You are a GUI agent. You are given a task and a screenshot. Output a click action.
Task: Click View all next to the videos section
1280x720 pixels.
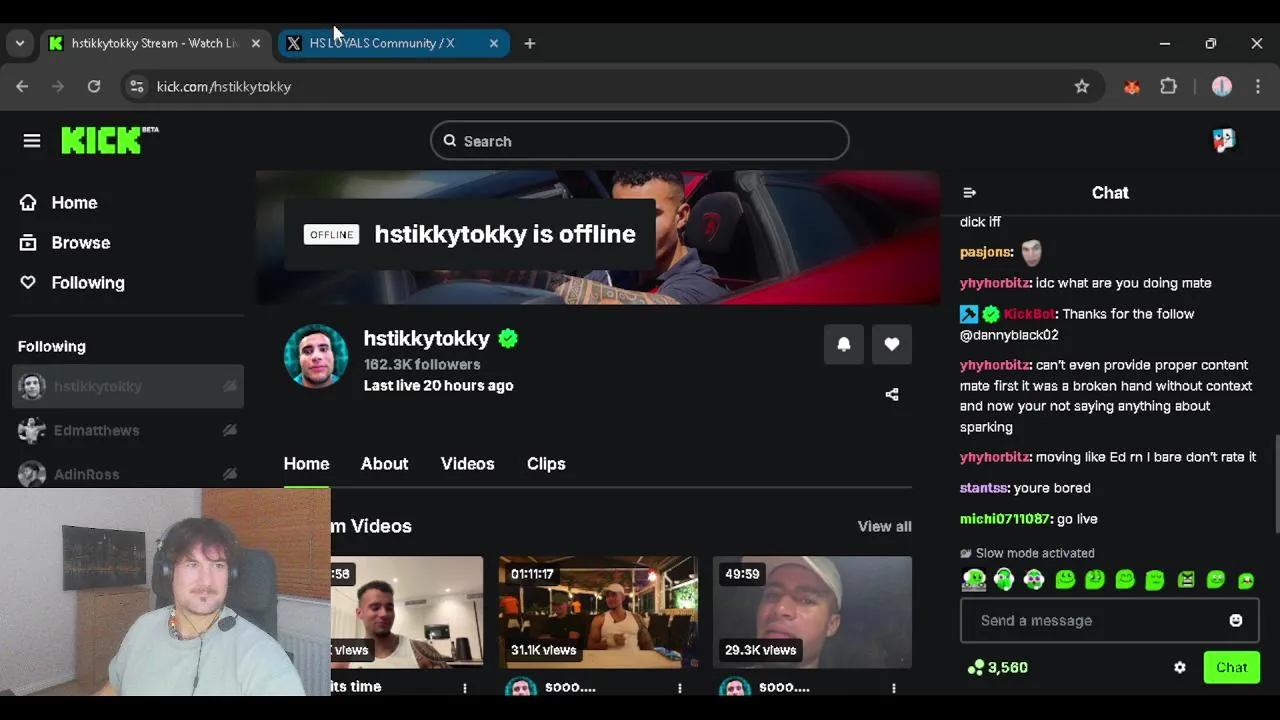(884, 526)
